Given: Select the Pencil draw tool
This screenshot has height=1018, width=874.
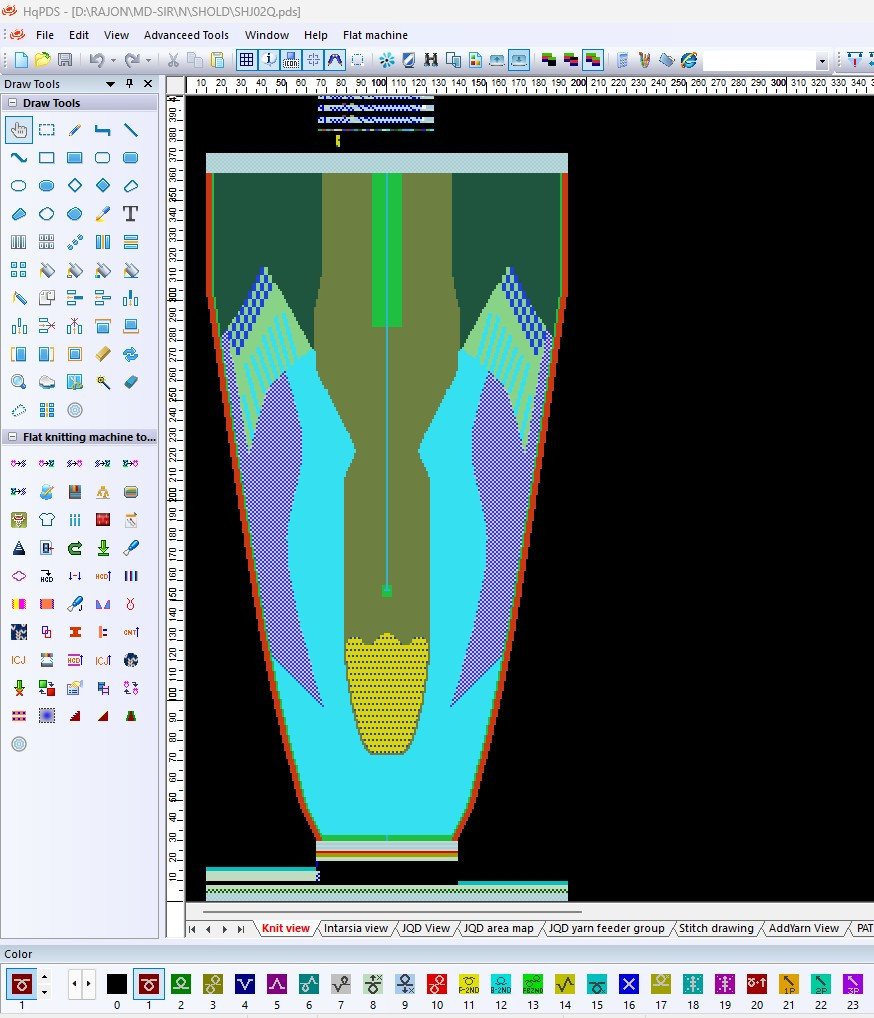Looking at the screenshot, I should tap(74, 130).
